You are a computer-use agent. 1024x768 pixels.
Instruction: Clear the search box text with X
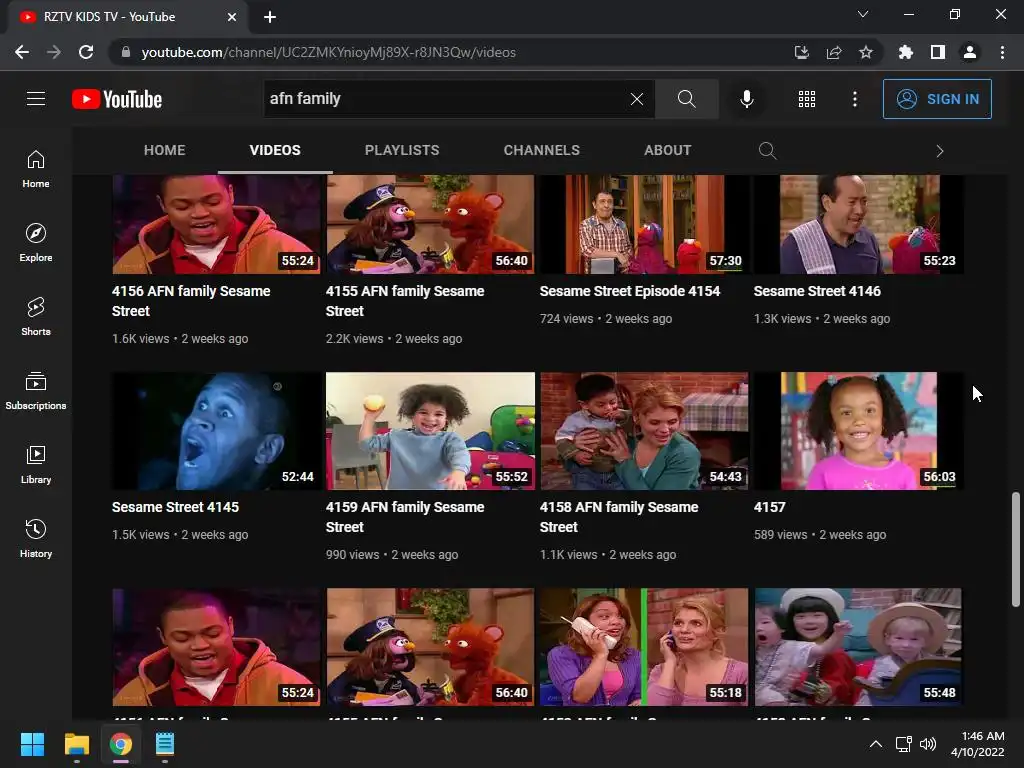point(637,99)
